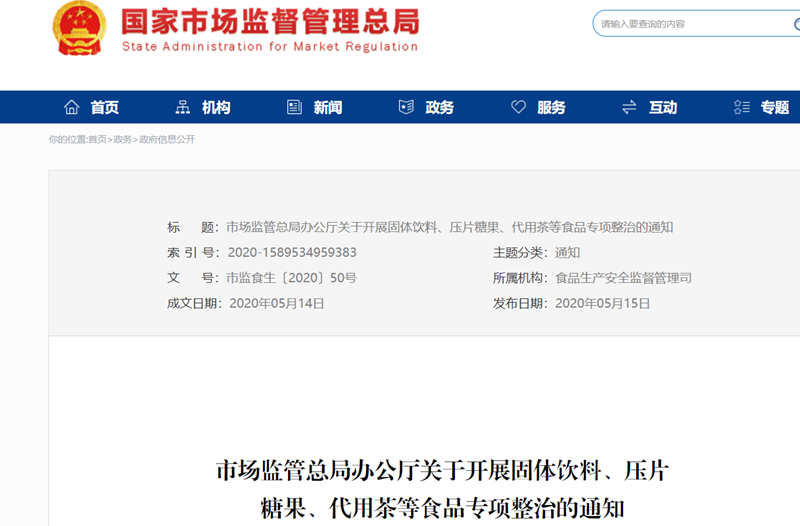Click the 所属机构 value 食品生产安全监督管理司

(x=623, y=278)
